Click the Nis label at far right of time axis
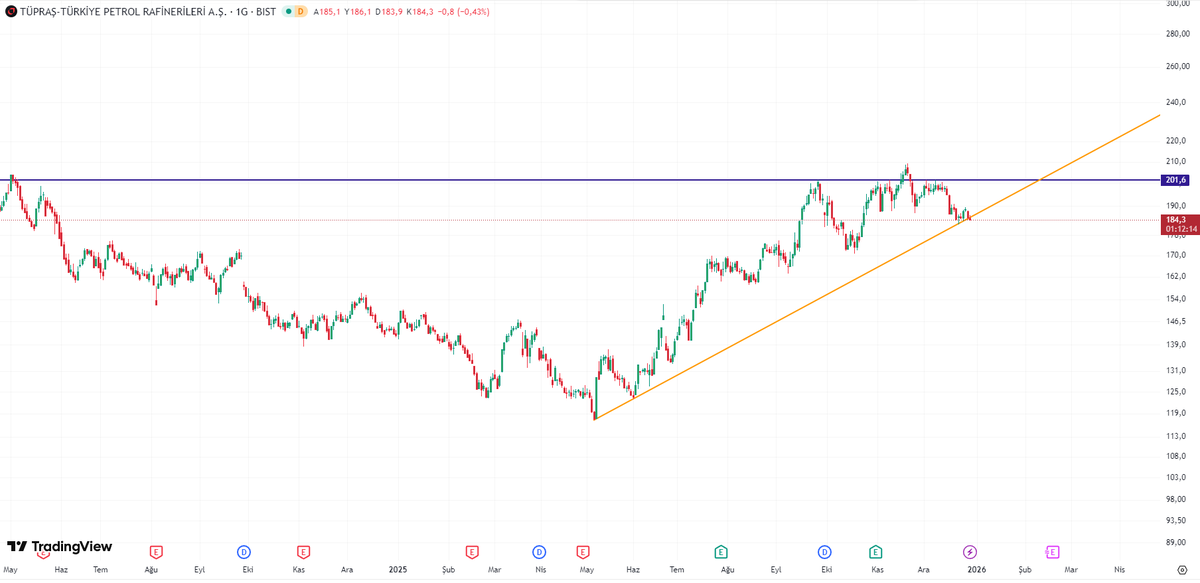The height and width of the screenshot is (583, 1200). (x=1119, y=569)
